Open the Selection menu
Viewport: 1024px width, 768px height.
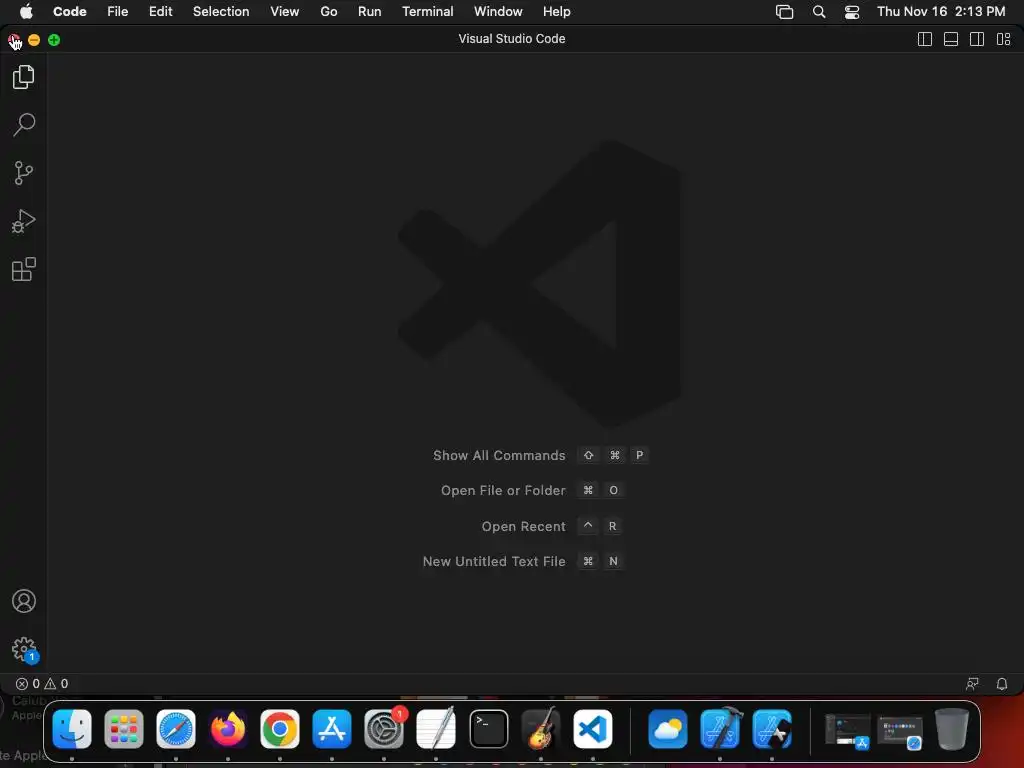pos(221,12)
